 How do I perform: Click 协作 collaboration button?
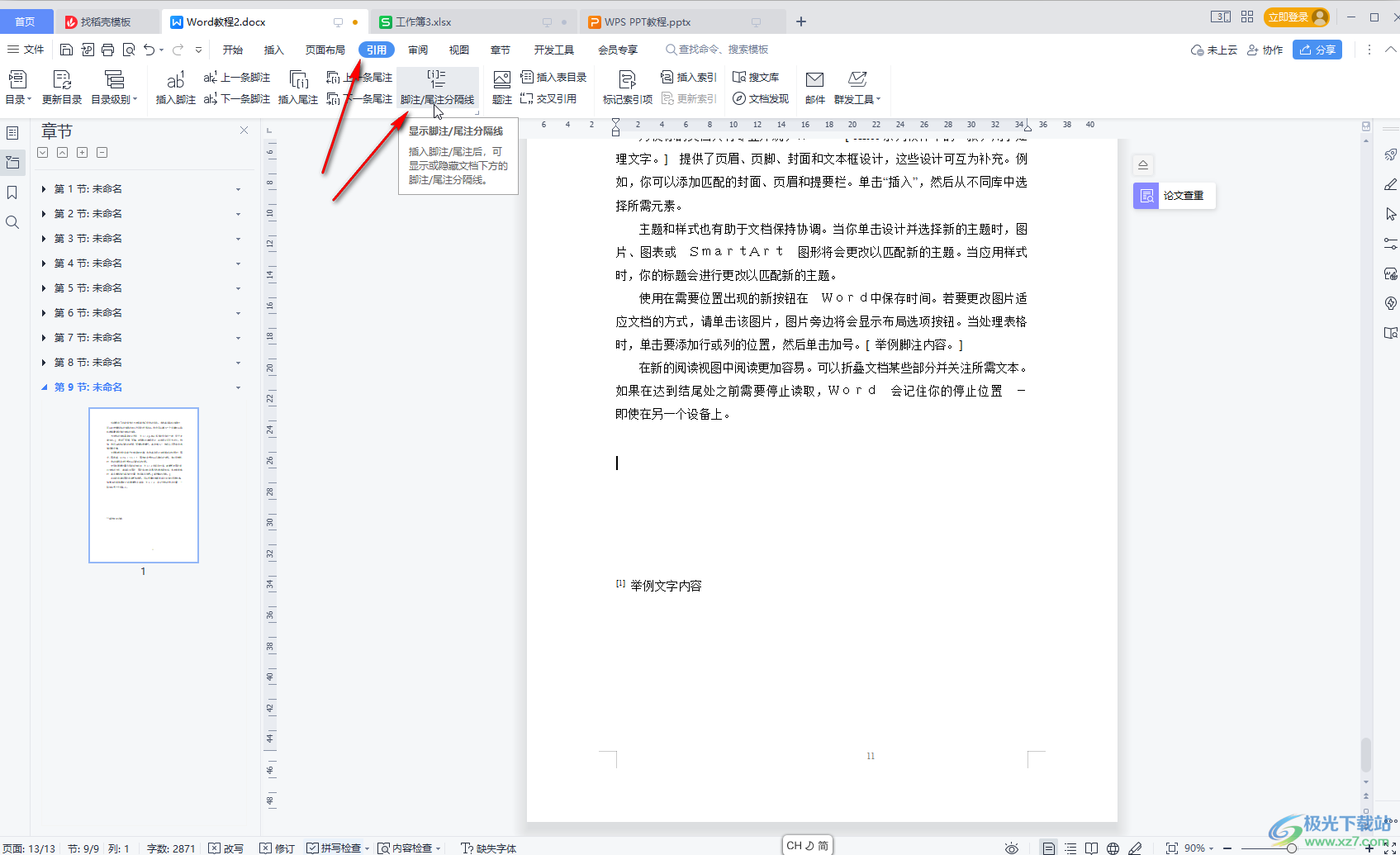1265,50
